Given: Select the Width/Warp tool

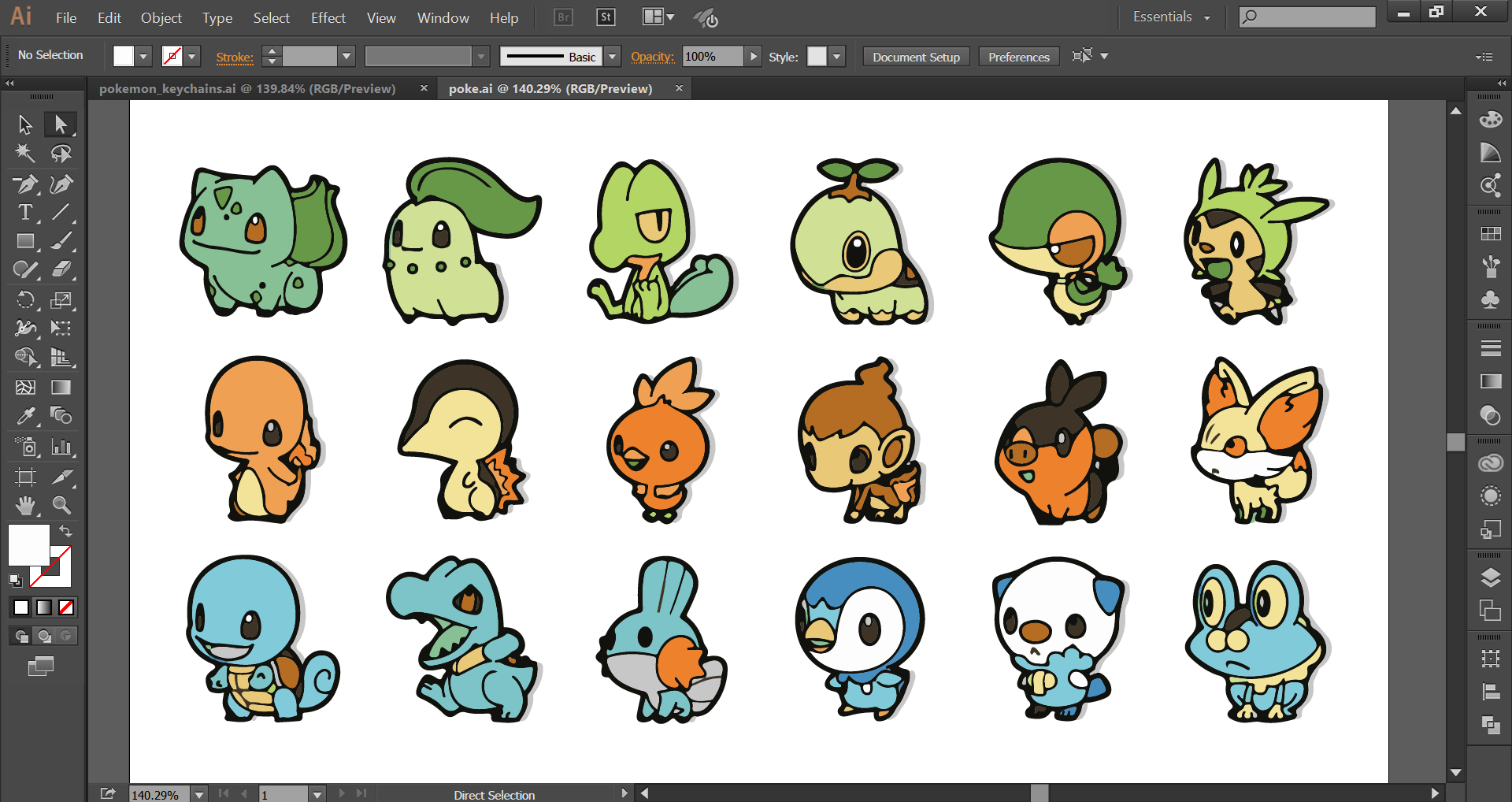Looking at the screenshot, I should click(x=25, y=328).
